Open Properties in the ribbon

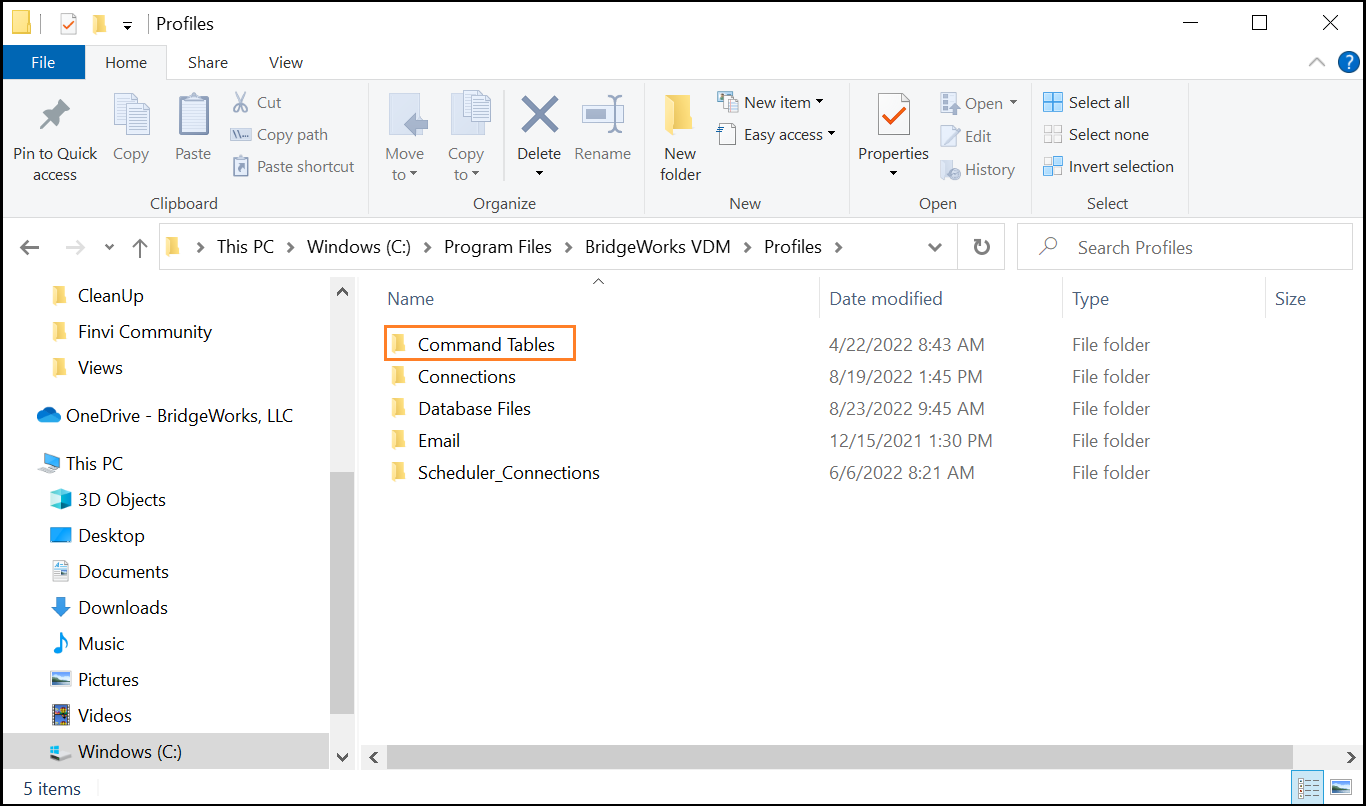[x=893, y=136]
